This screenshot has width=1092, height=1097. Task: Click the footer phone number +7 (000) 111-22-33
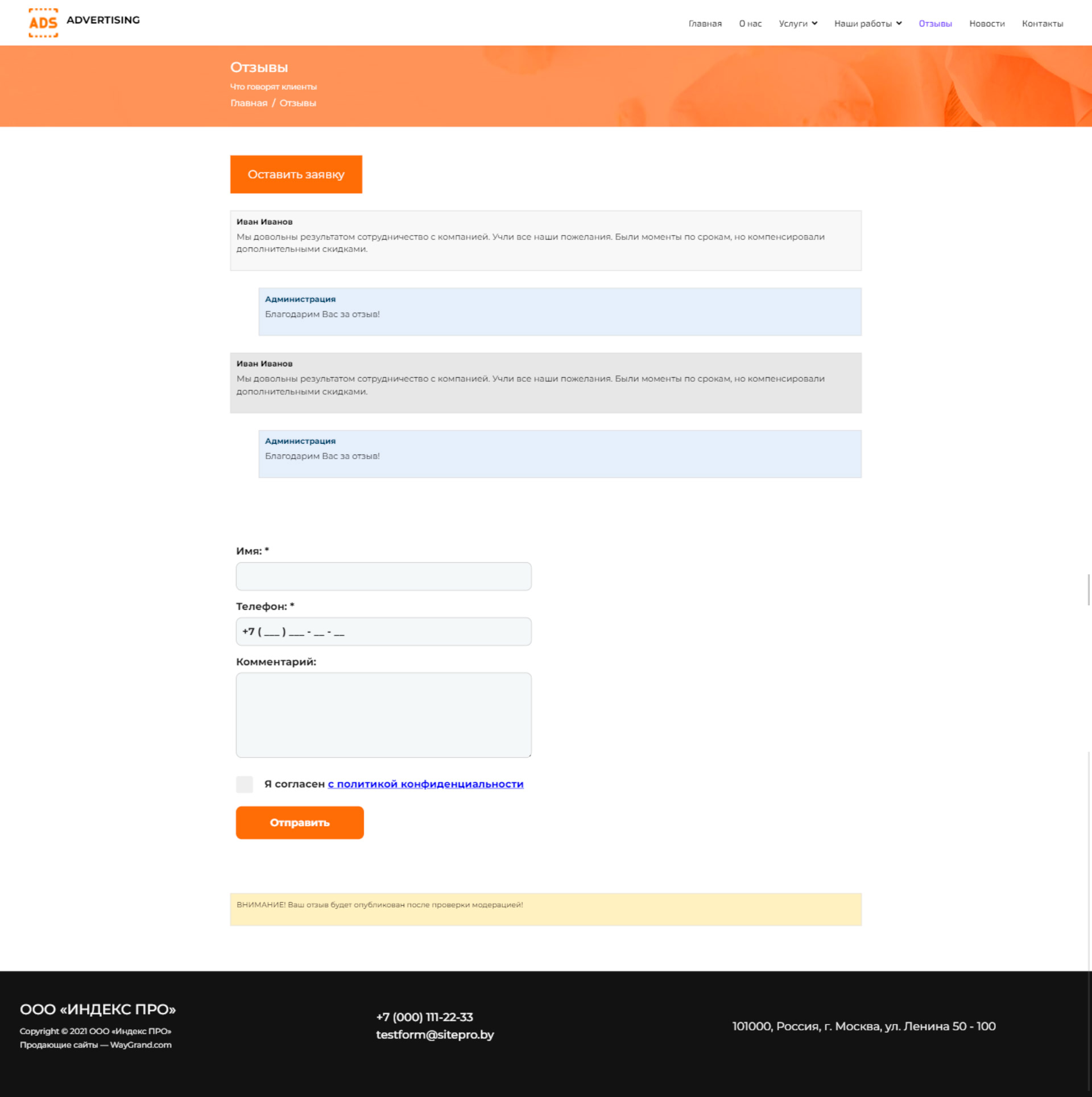424,1016
